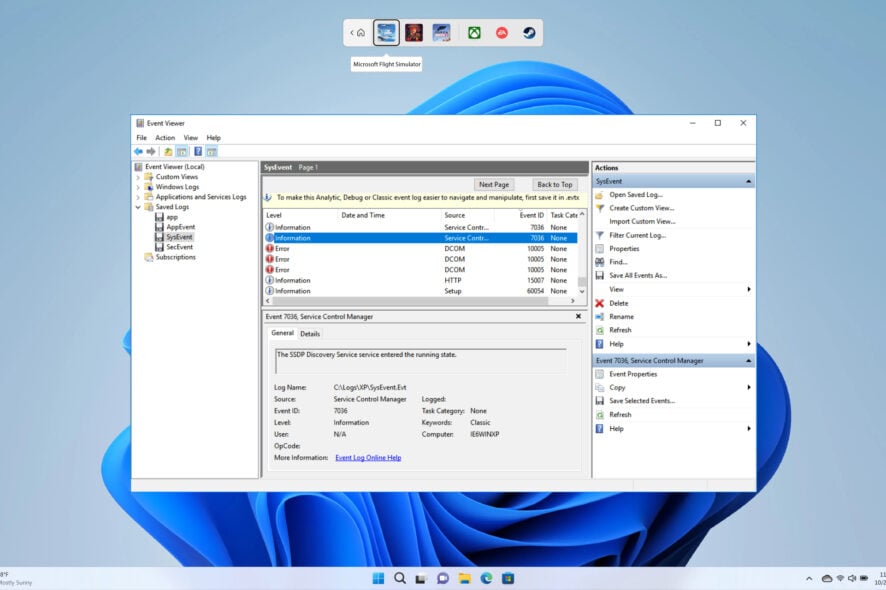Click the Back arrow in Event Viewer toolbar

[x=138, y=151]
